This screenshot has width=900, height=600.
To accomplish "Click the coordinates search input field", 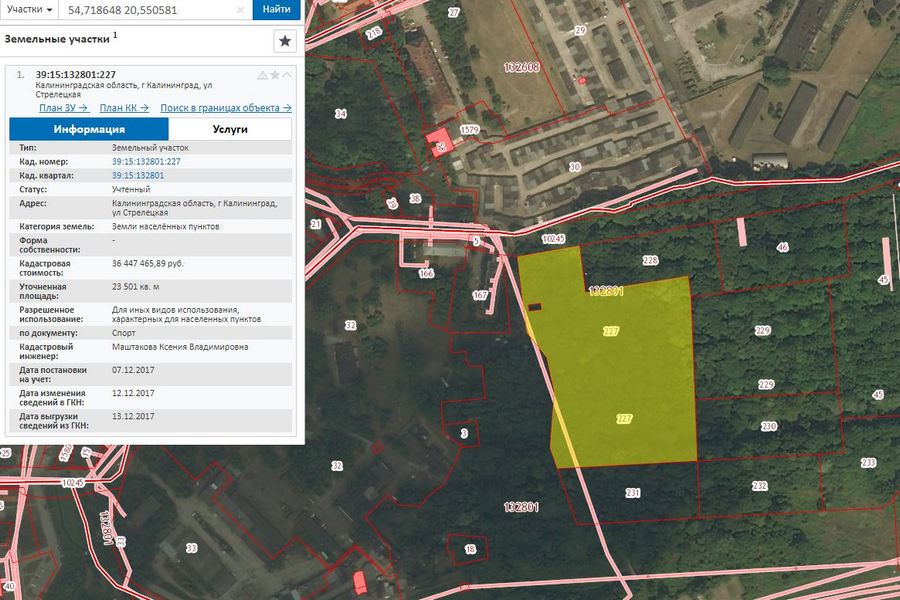I will click(x=148, y=10).
